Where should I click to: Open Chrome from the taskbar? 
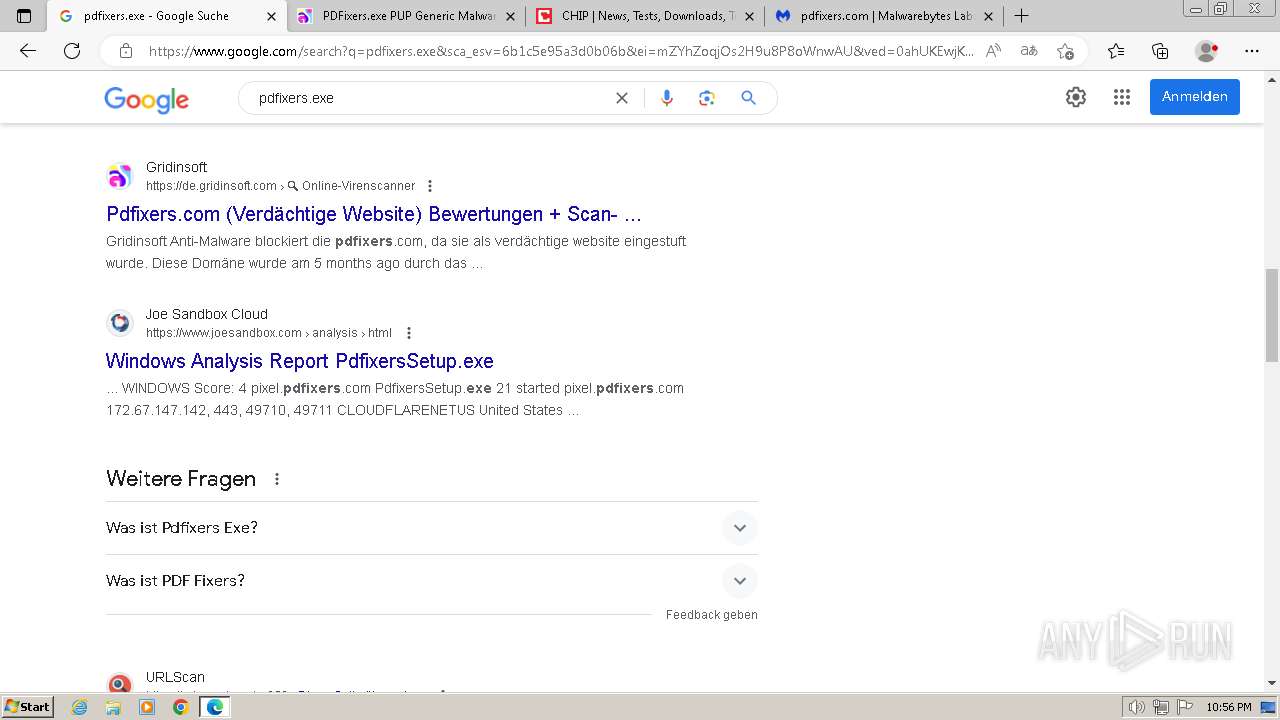coord(180,707)
